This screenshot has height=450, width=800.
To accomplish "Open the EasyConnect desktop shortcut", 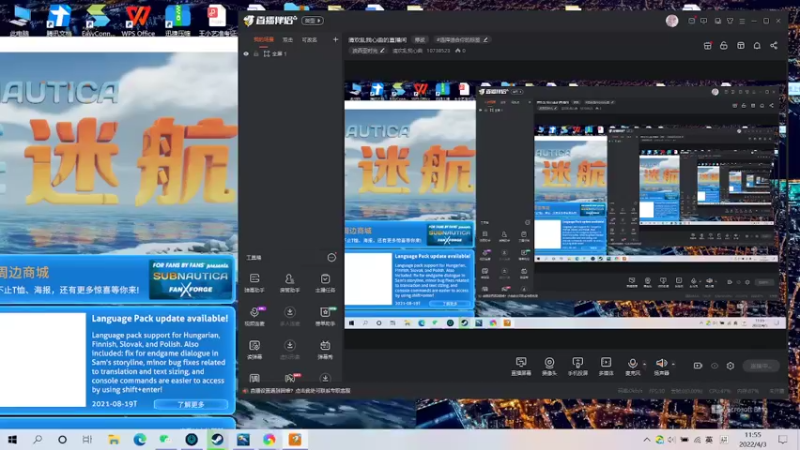I will pos(98,19).
